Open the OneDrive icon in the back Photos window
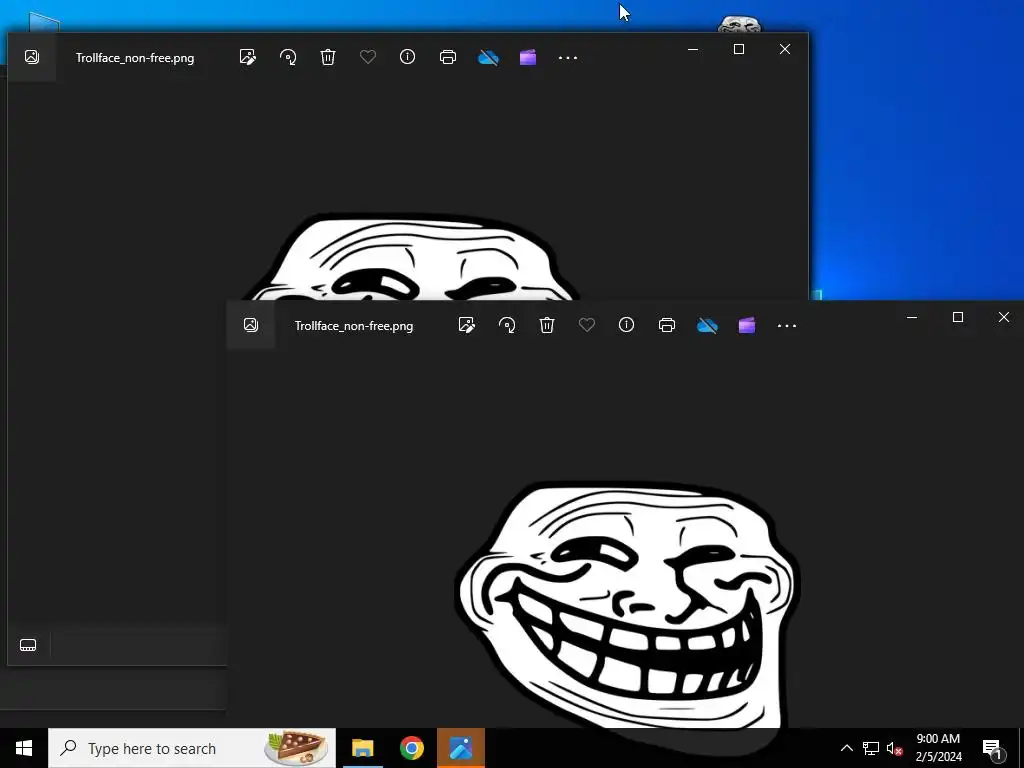This screenshot has width=1024, height=768. [x=488, y=57]
